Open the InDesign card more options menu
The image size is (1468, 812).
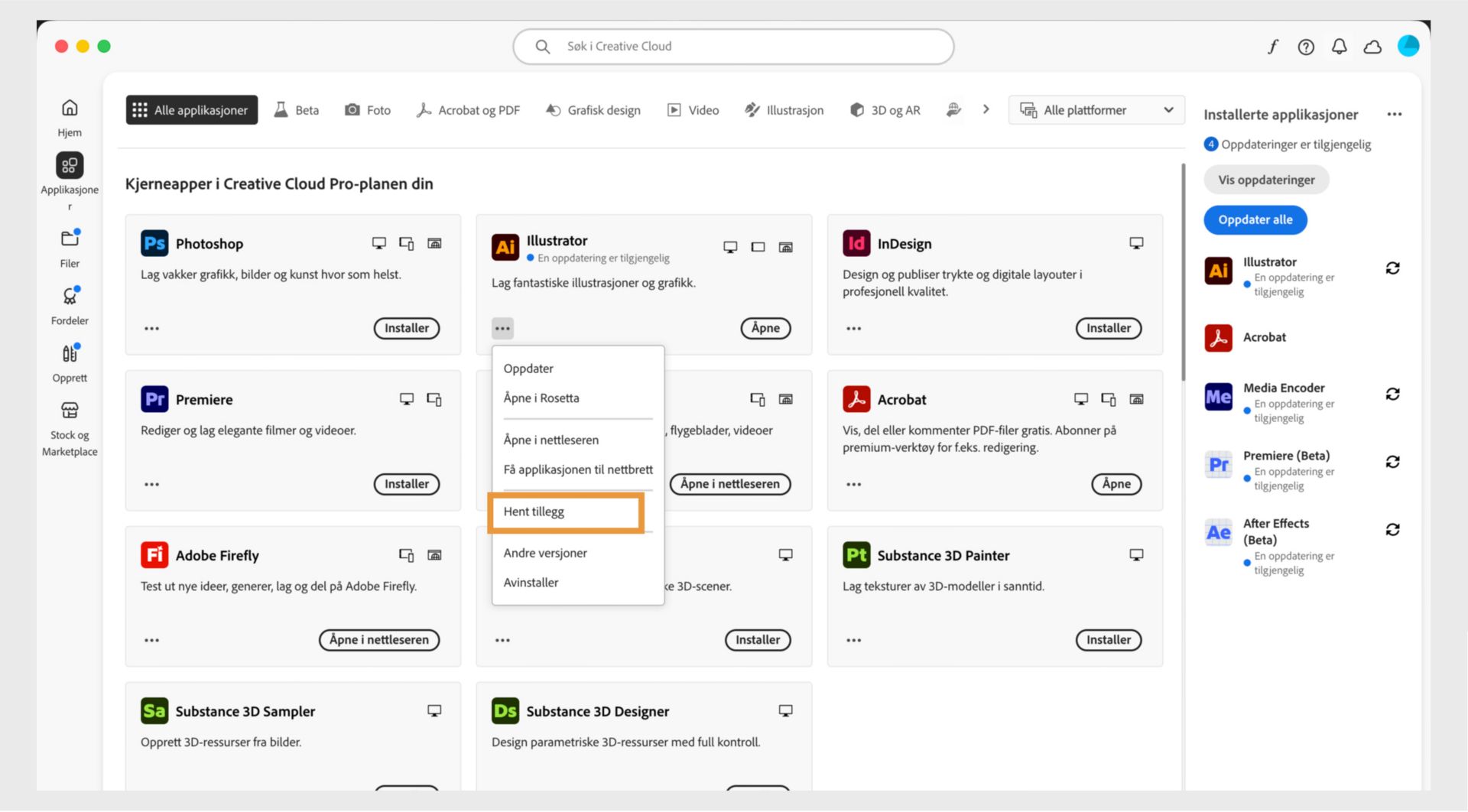point(854,329)
